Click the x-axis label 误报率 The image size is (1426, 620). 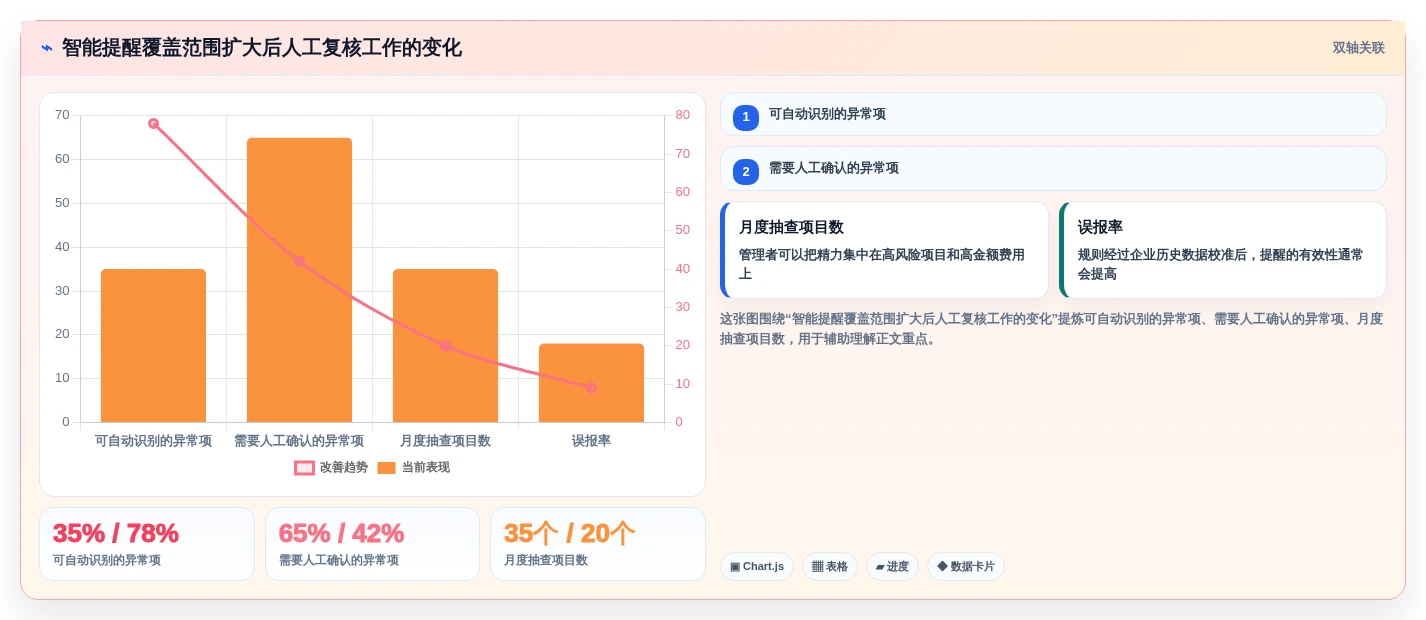[x=591, y=441]
